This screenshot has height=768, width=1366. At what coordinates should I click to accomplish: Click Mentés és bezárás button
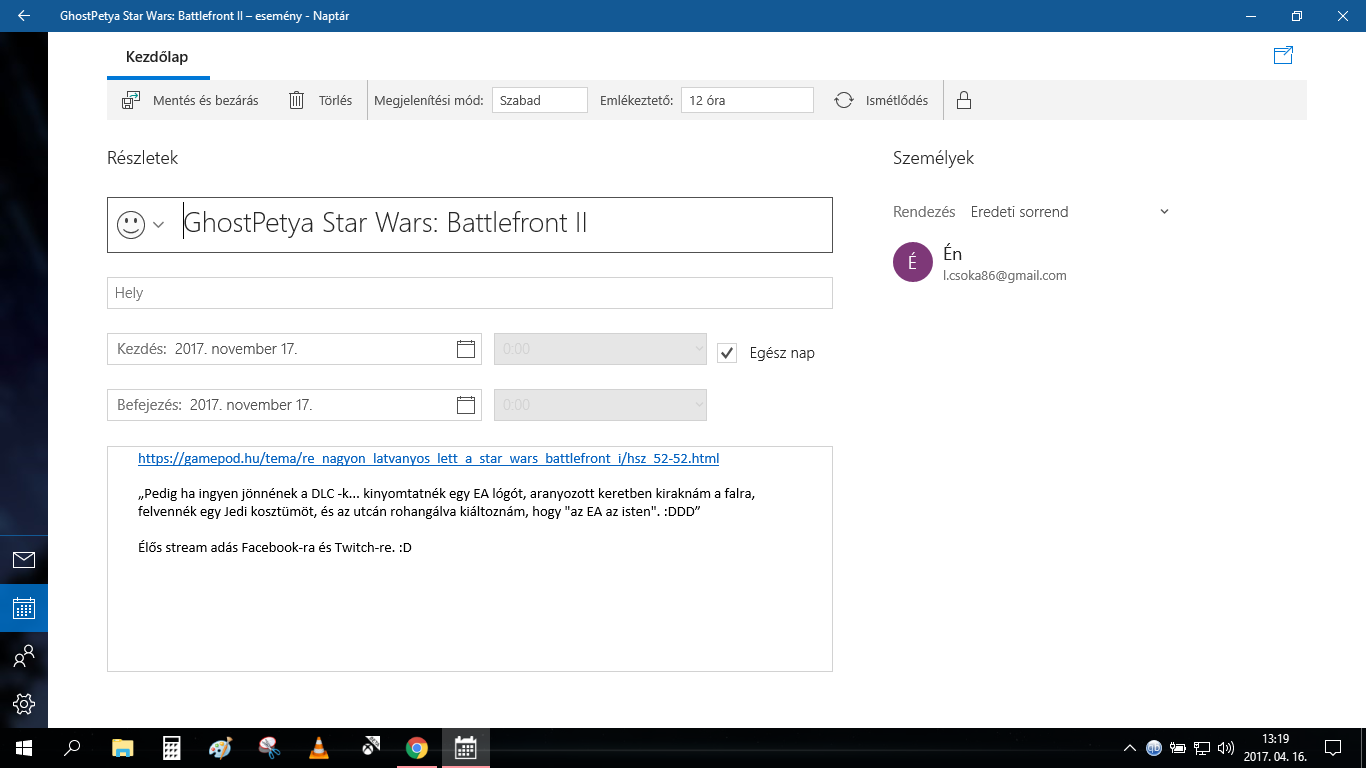[190, 100]
